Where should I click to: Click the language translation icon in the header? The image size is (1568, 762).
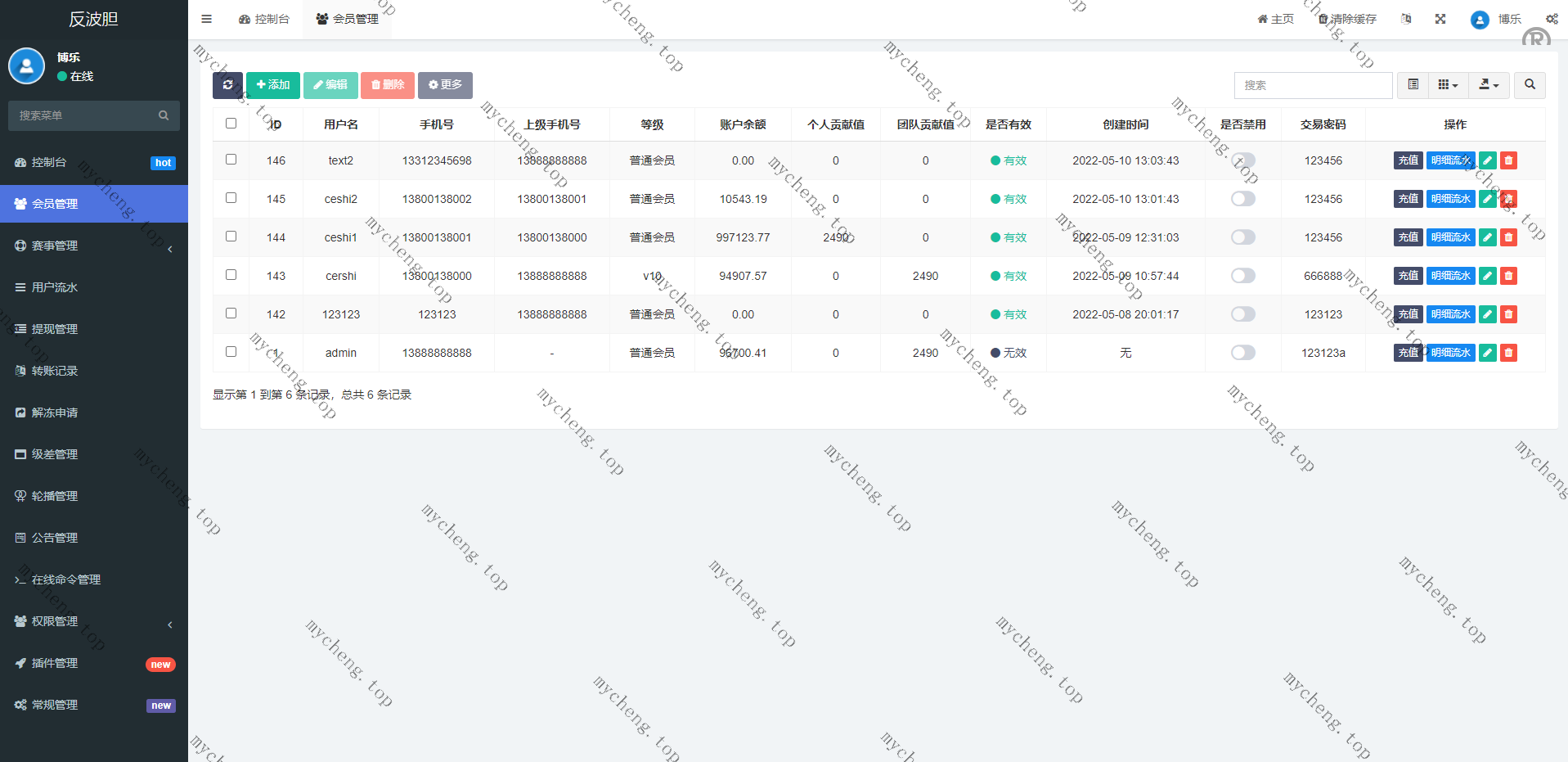coord(1406,19)
